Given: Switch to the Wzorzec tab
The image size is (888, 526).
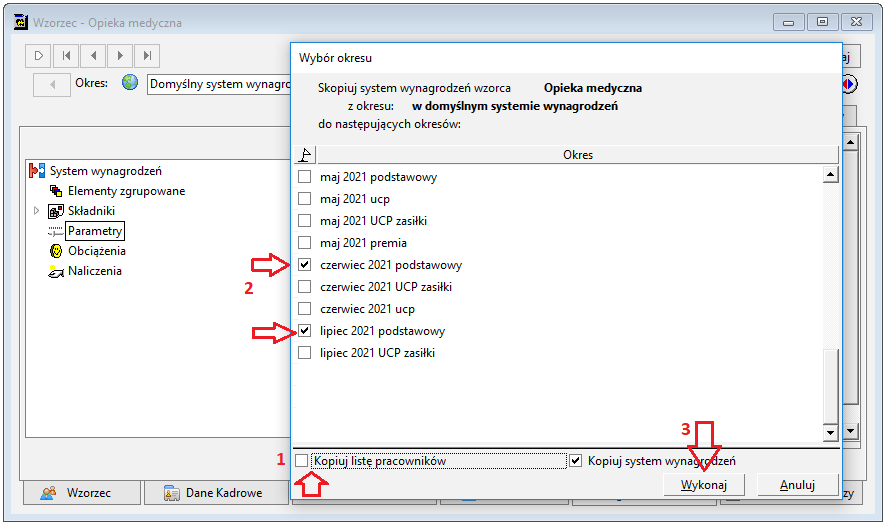Looking at the screenshot, I should pos(82,493).
